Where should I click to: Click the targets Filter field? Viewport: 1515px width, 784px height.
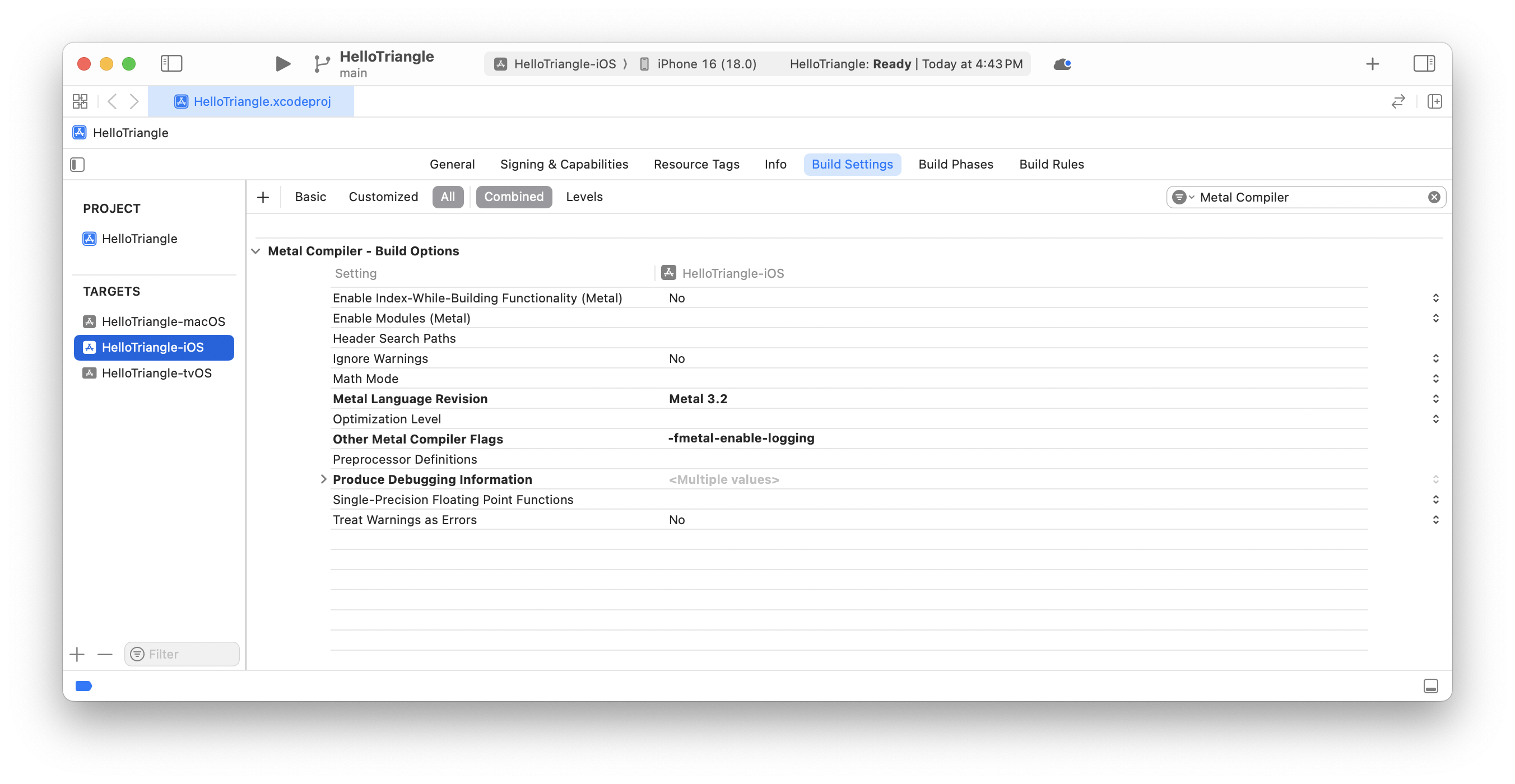[182, 654]
